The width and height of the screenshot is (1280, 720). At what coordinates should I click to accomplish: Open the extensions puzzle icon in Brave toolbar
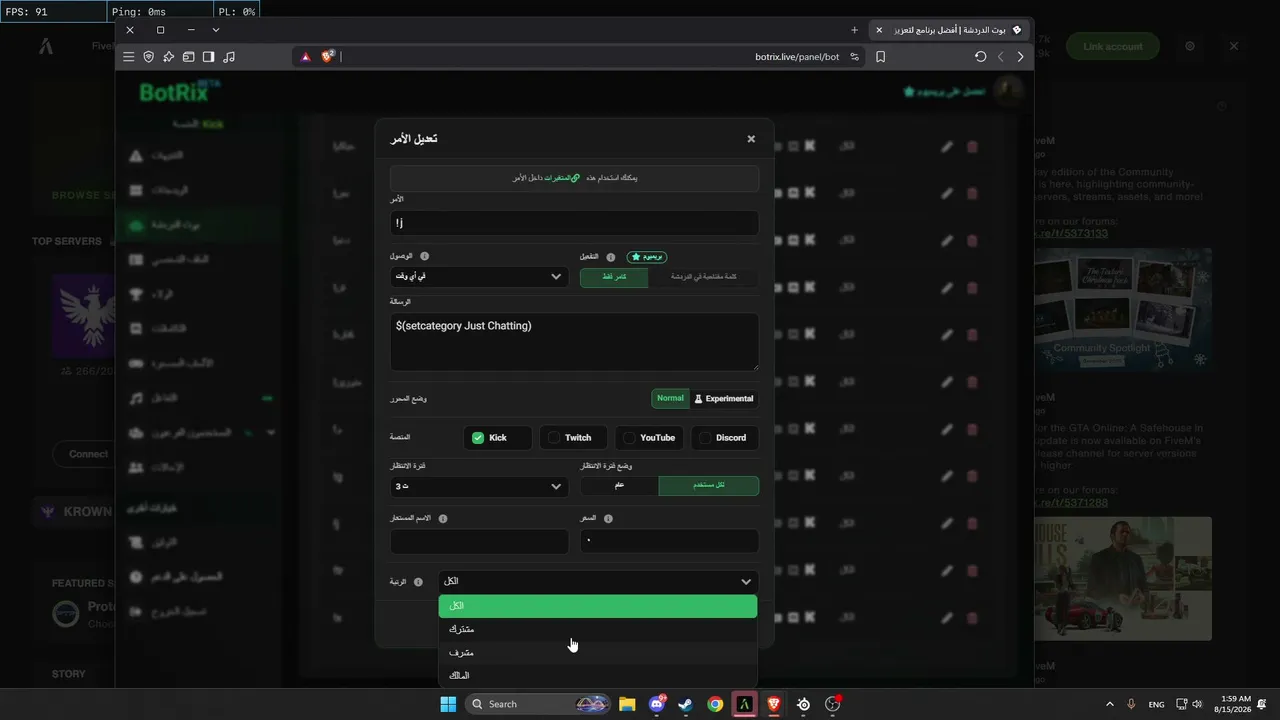point(169,57)
